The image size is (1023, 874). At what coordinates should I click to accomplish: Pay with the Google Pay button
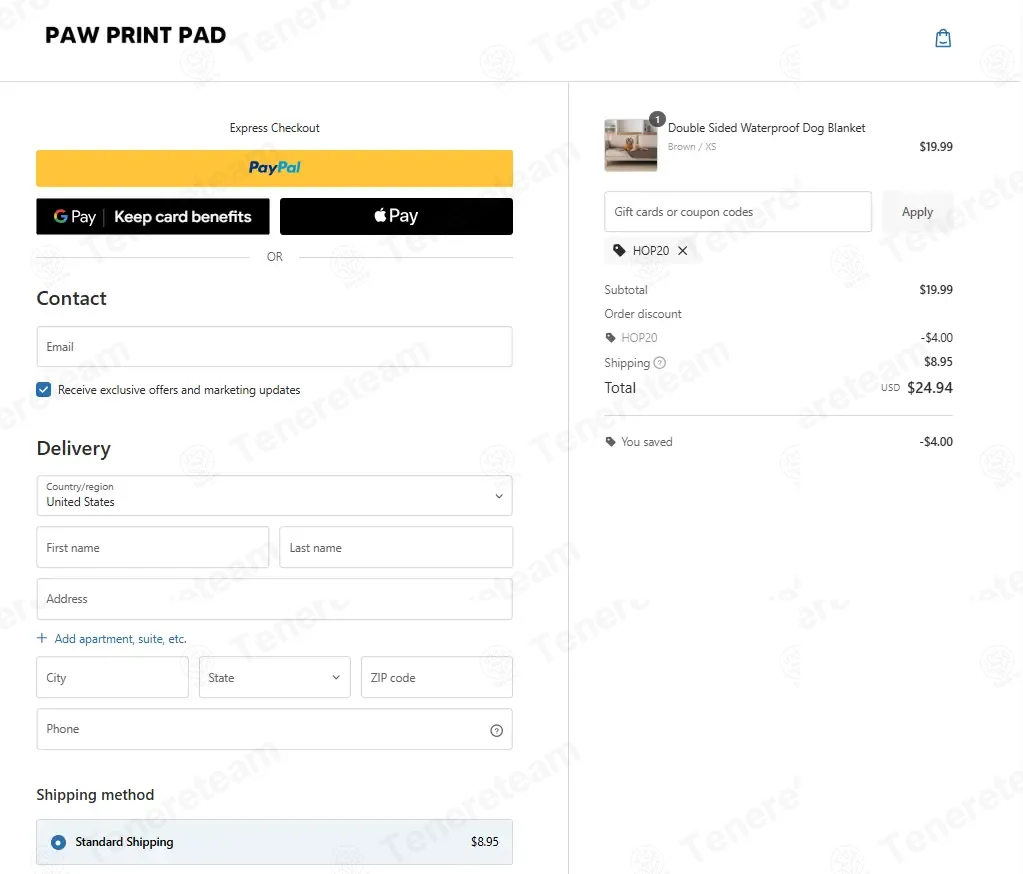tap(153, 217)
